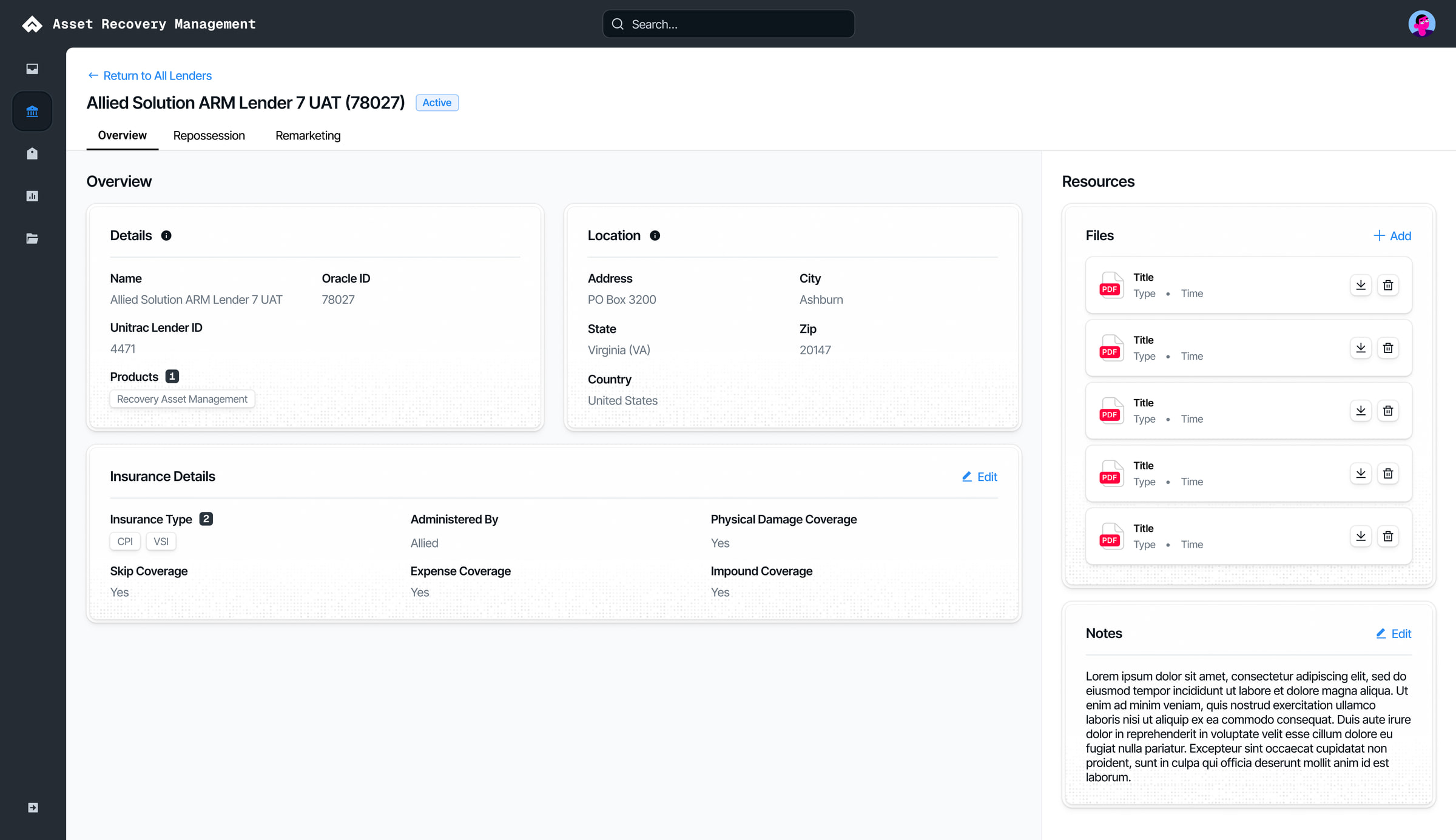The width and height of the screenshot is (1456, 840).
Task: Switch to the Overview tab
Action: [x=122, y=135]
